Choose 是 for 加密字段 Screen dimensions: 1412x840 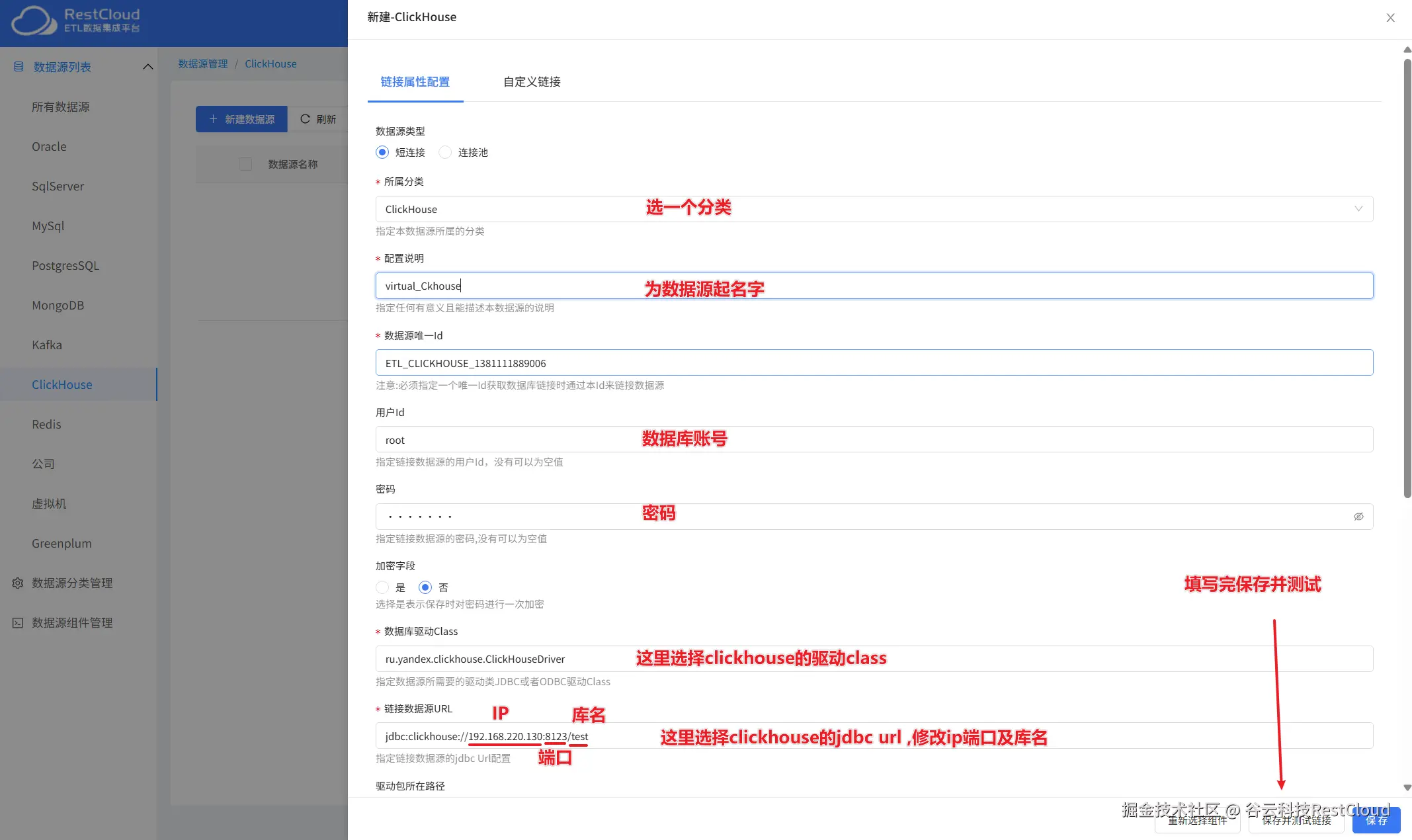click(x=382, y=587)
